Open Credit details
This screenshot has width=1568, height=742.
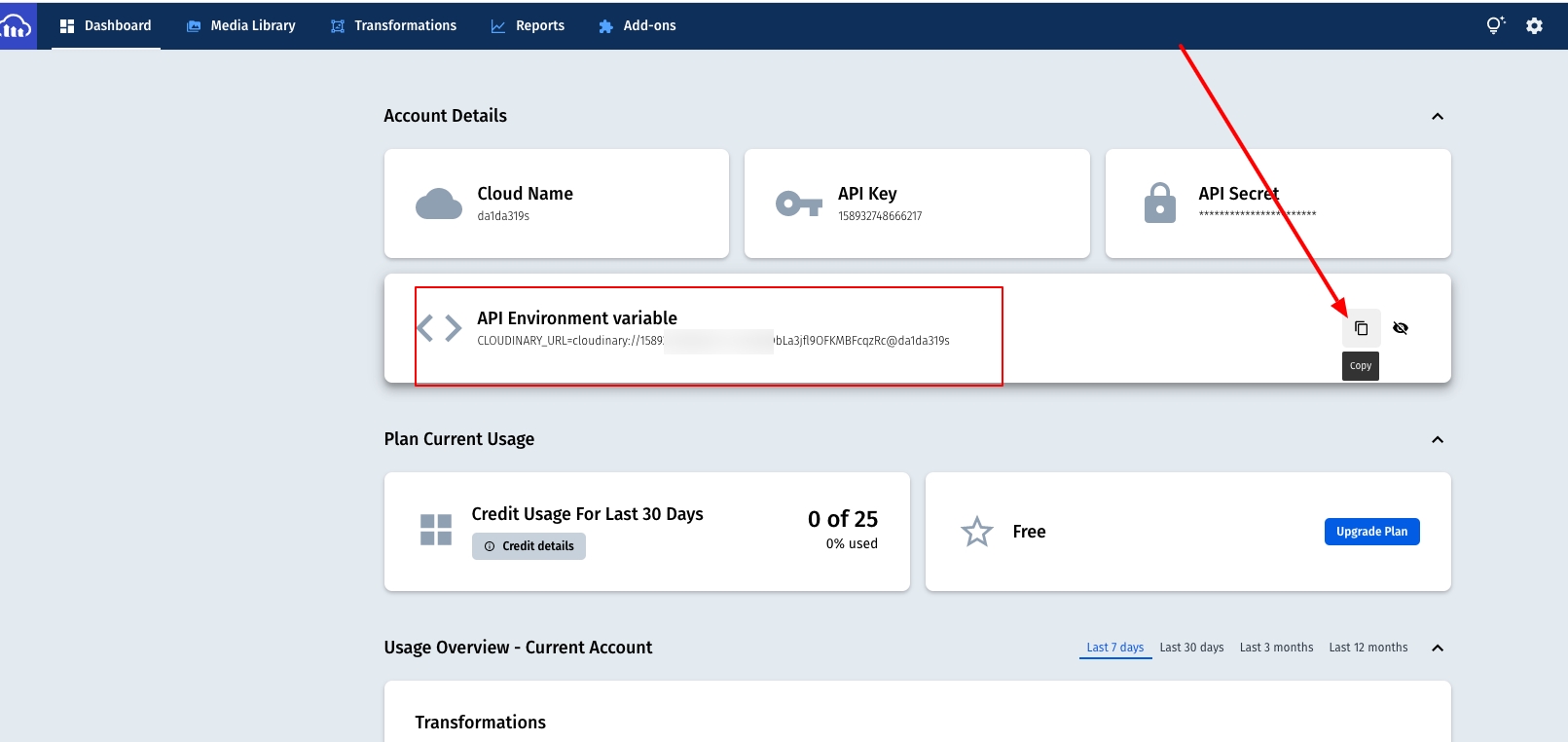[x=529, y=546]
